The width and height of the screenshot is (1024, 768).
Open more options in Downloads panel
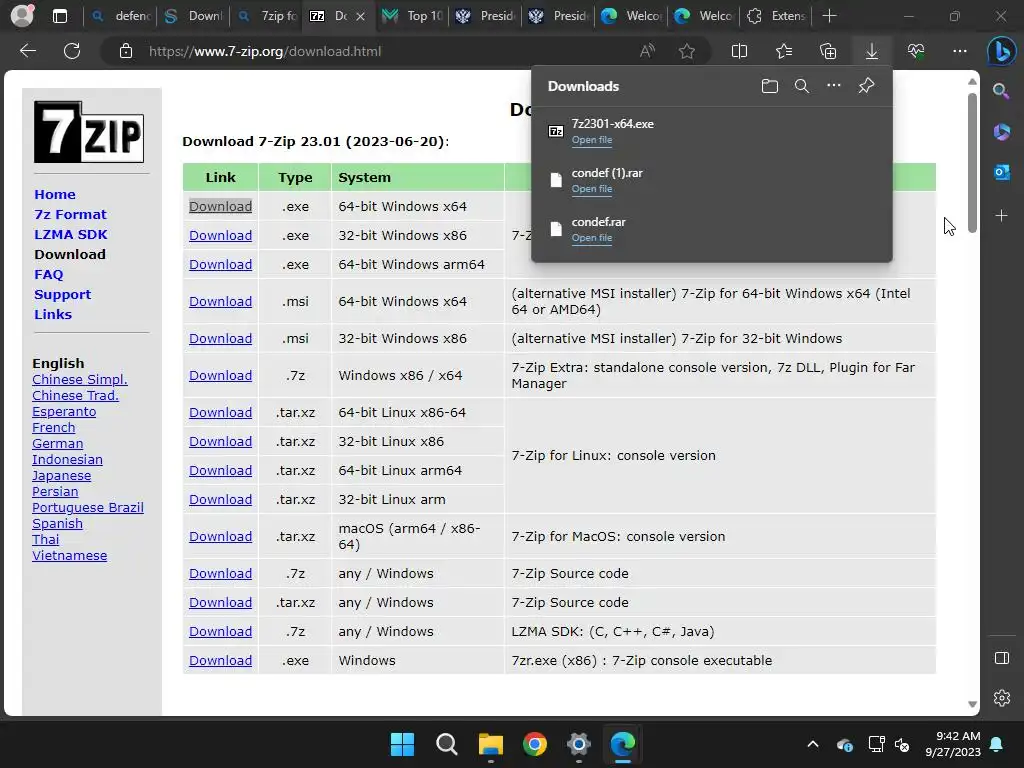tap(834, 86)
